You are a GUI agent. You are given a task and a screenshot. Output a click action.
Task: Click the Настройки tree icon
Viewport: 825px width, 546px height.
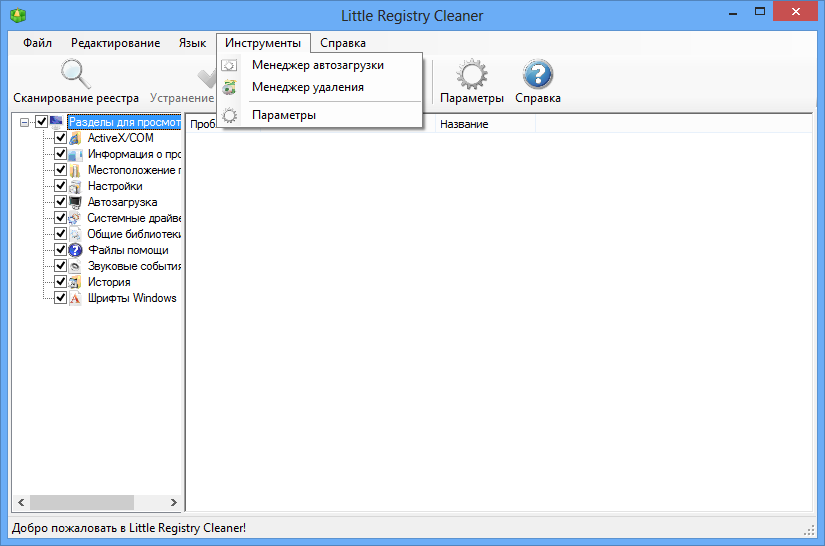click(x=75, y=186)
